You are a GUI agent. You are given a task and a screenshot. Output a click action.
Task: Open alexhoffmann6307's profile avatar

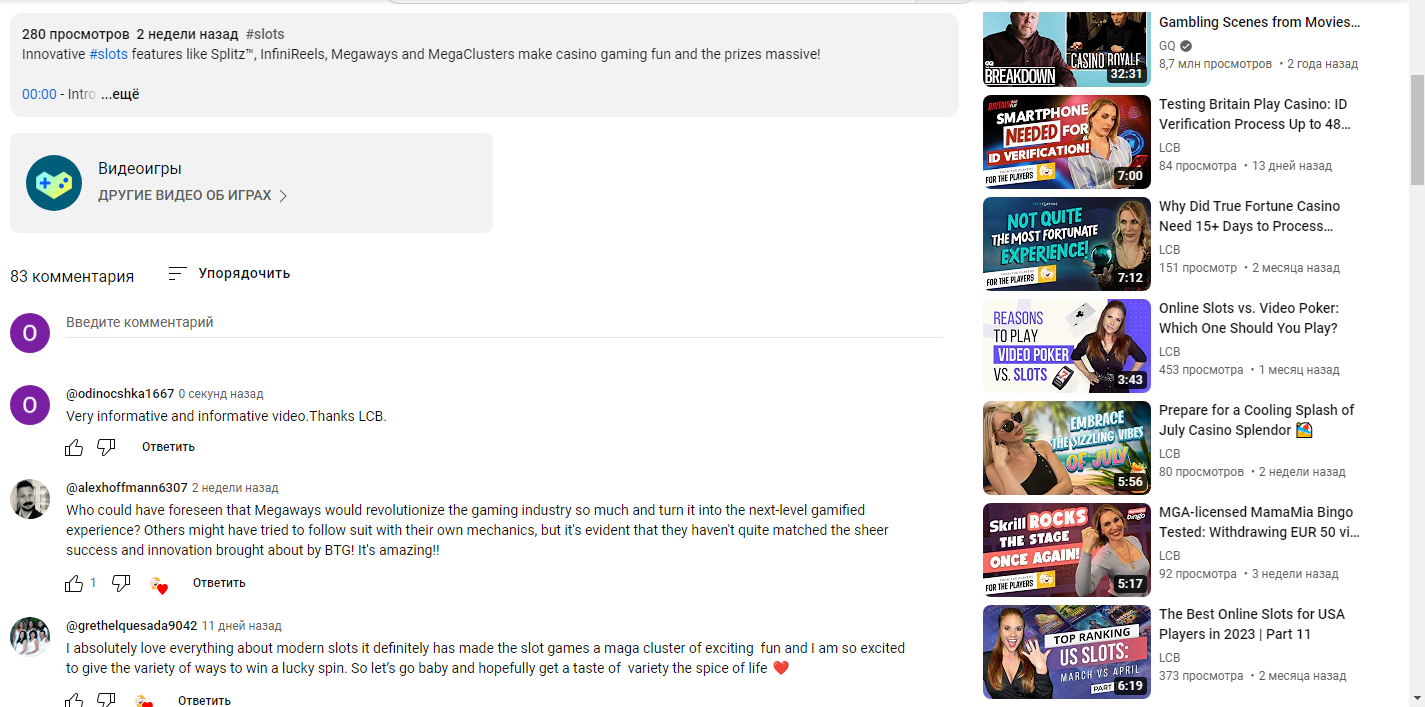(30, 499)
